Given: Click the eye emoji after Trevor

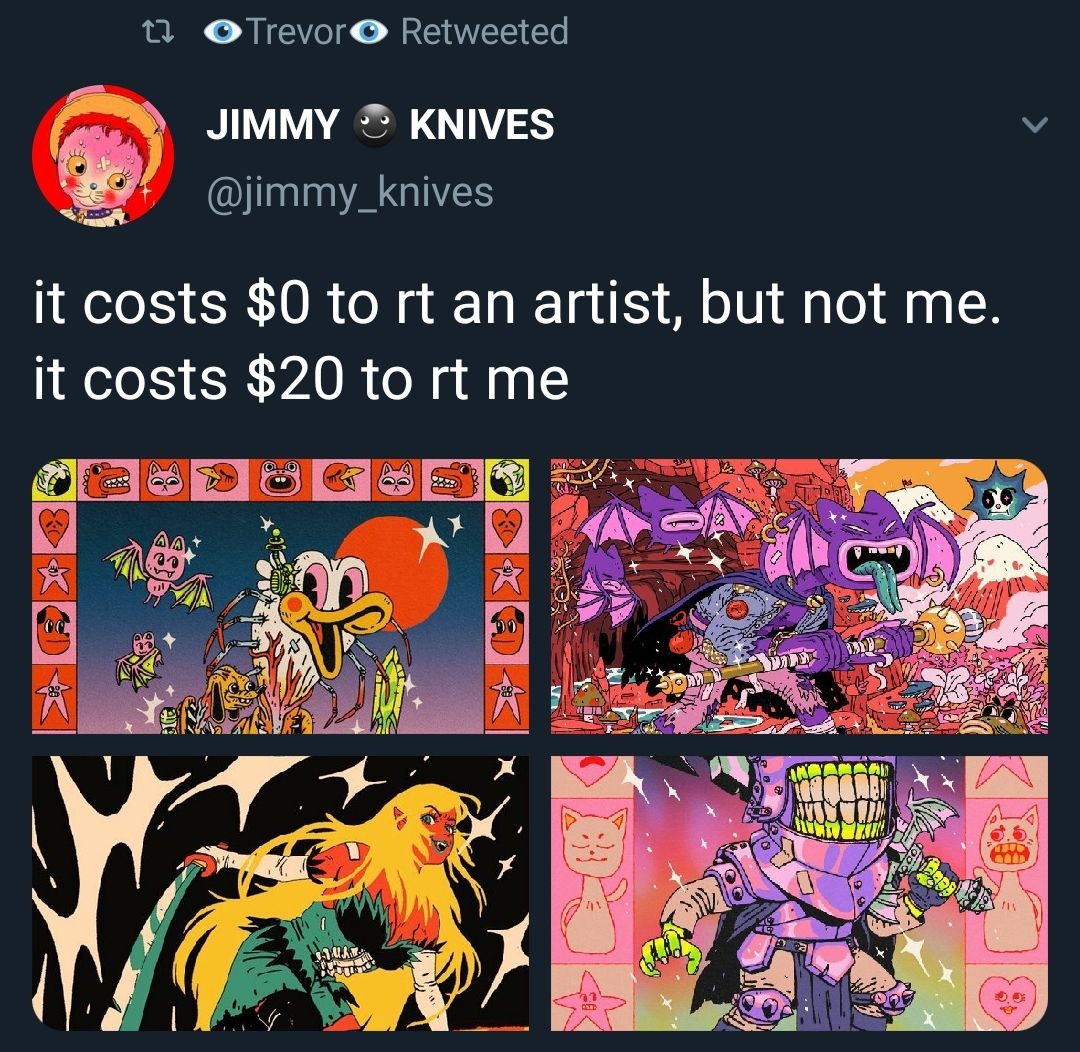Looking at the screenshot, I should (370, 32).
